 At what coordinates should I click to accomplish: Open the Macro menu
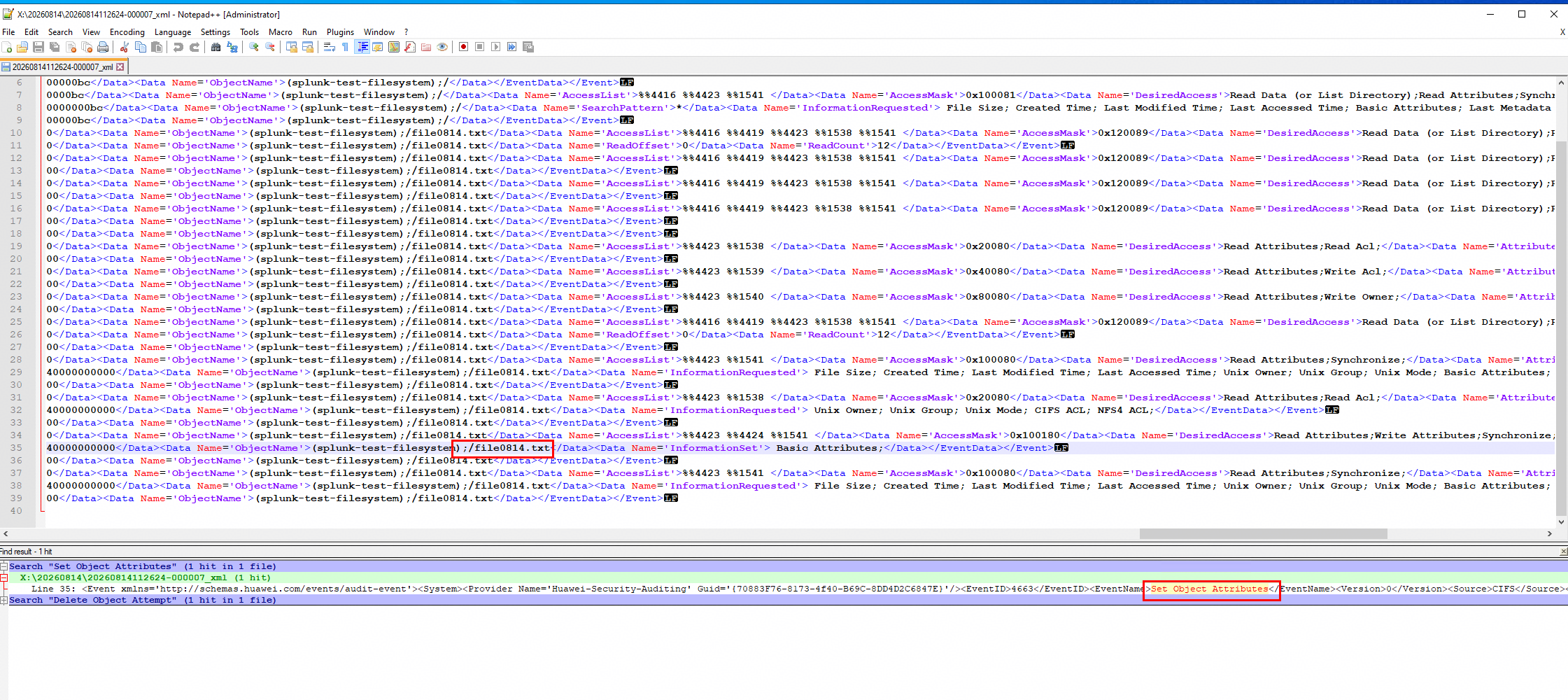pos(281,32)
